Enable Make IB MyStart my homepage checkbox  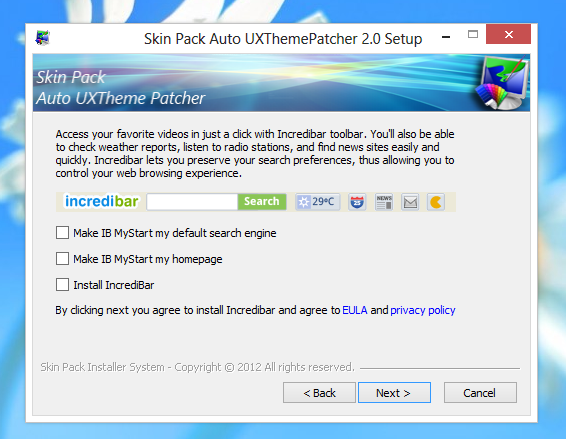pyautogui.click(x=62, y=258)
